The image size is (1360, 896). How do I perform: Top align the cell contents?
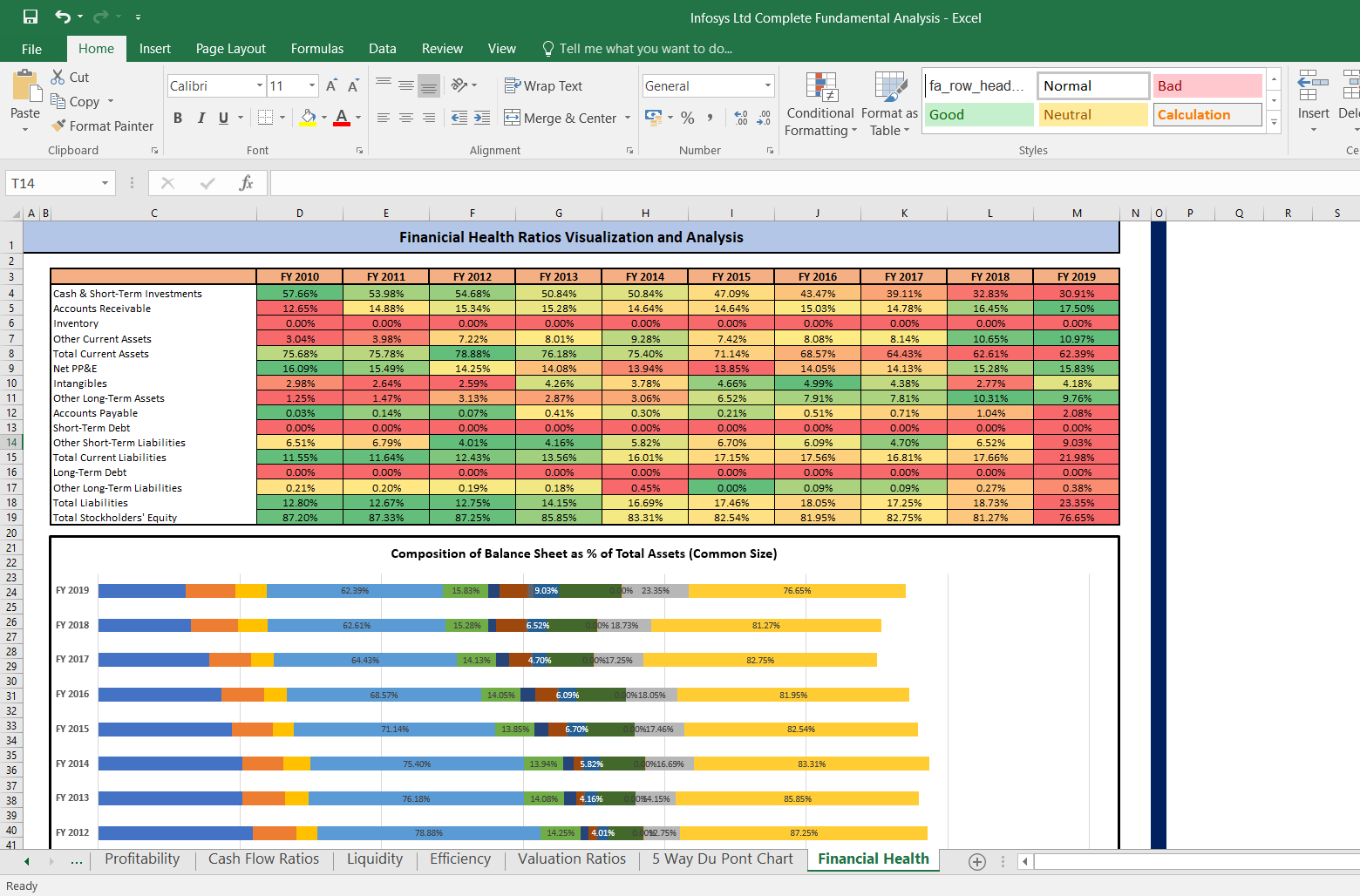coord(384,85)
